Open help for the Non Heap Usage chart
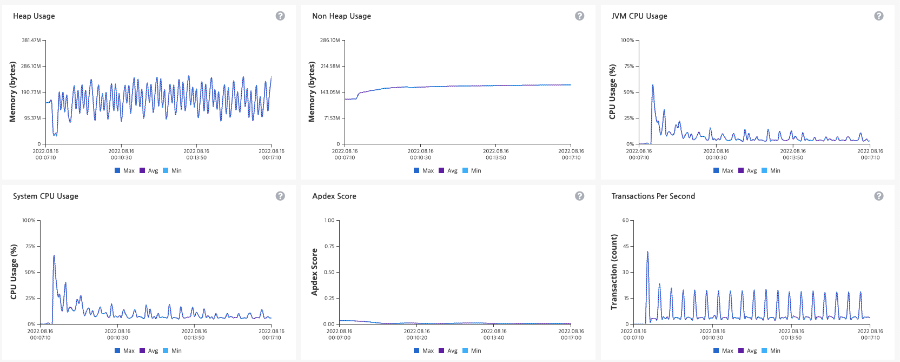 (580, 15)
